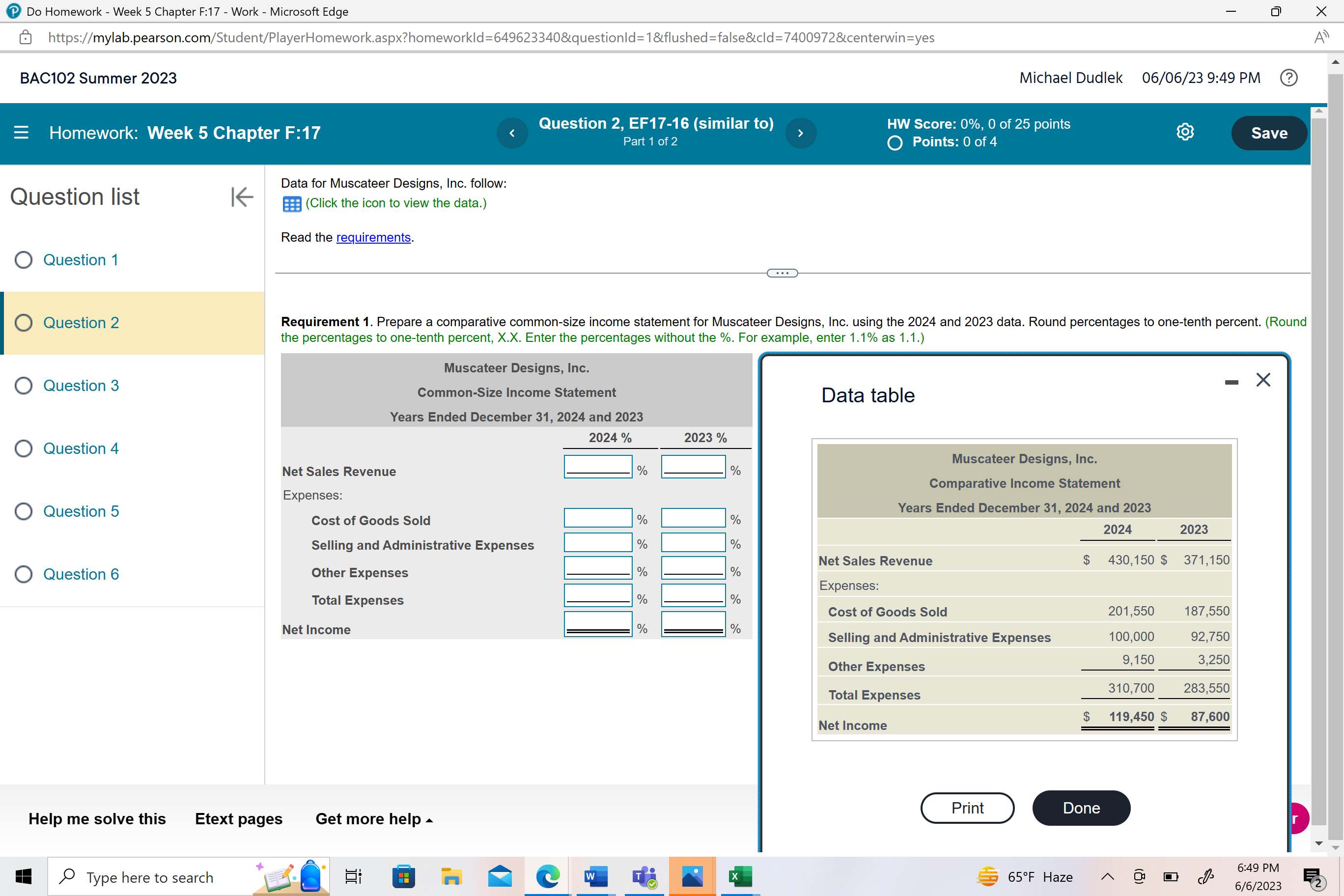Select Question 1 radio circle
The image size is (1344, 896).
tap(24, 260)
